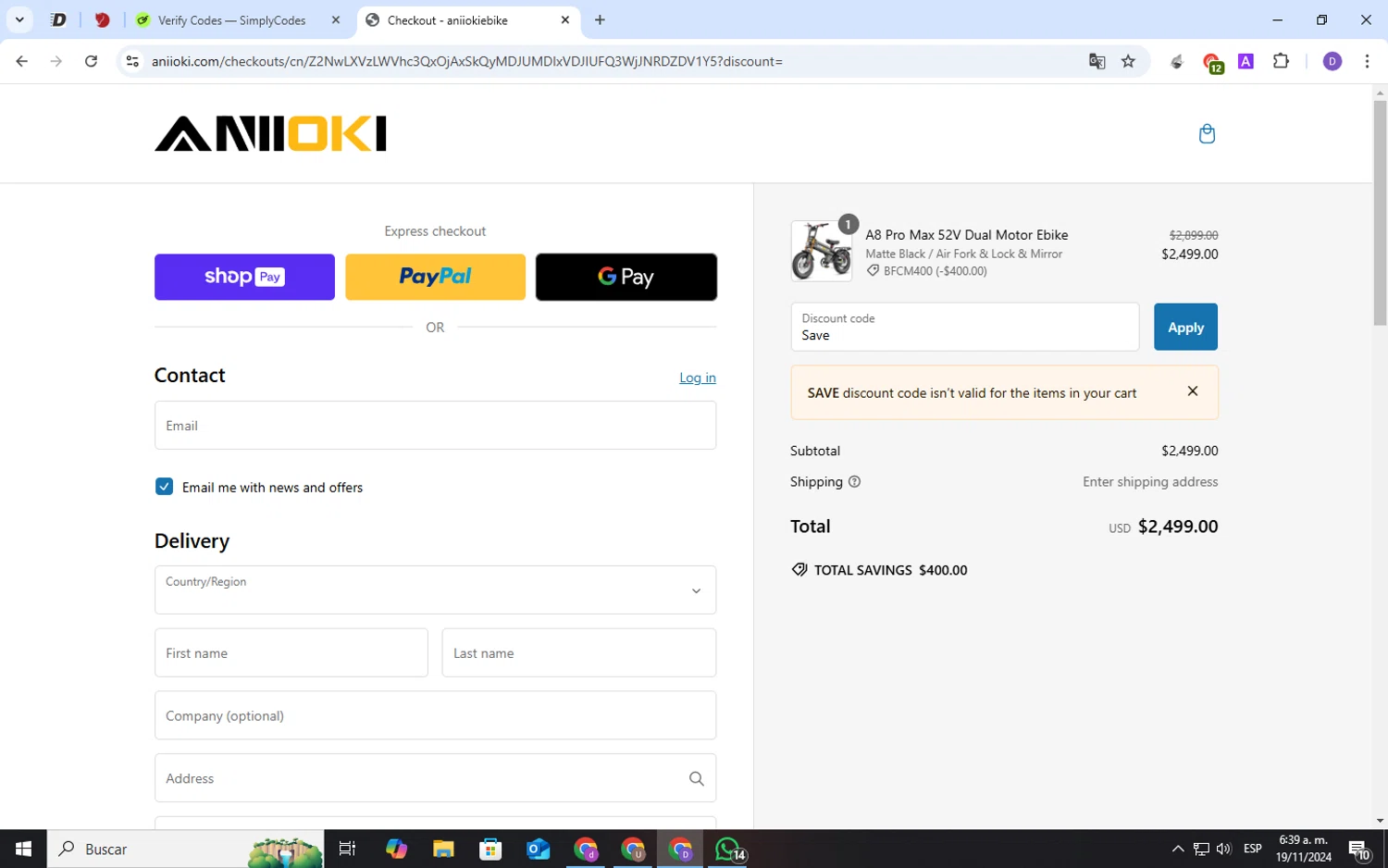Uncheck Email me with news and offers
Screen dimensions: 1388x868
click(164, 487)
